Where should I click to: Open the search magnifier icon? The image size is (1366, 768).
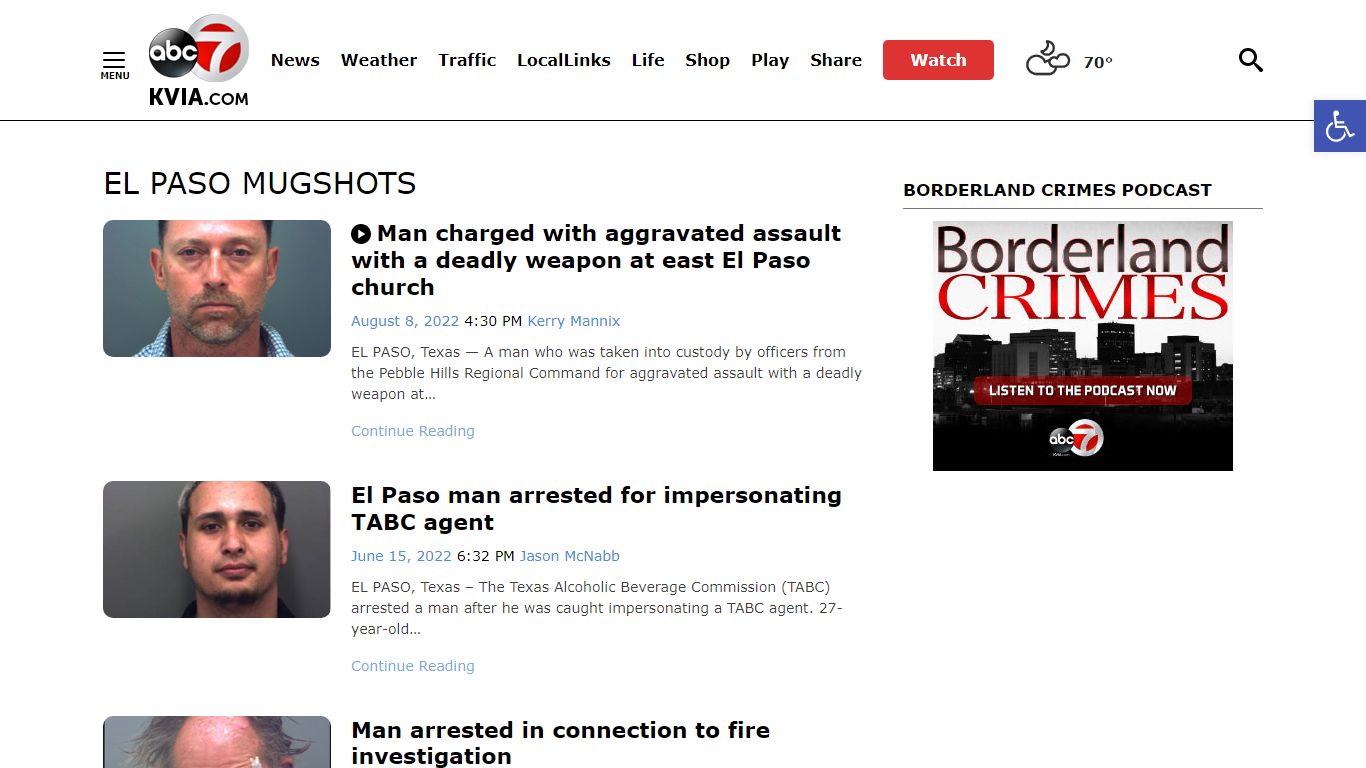pos(1251,60)
